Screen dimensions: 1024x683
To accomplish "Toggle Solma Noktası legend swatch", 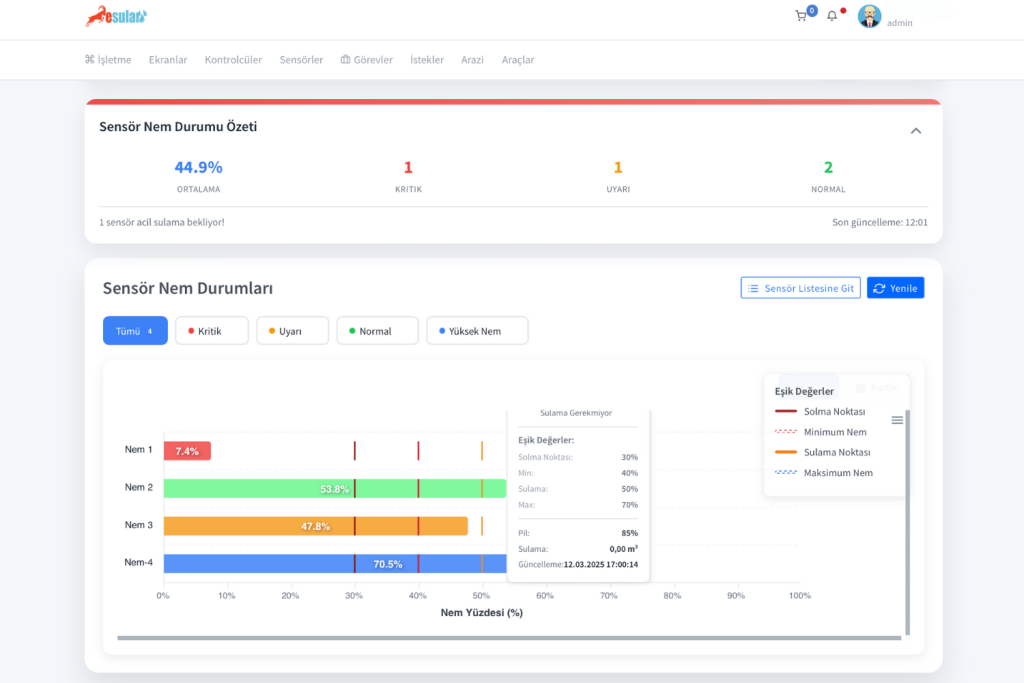I will tap(785, 412).
